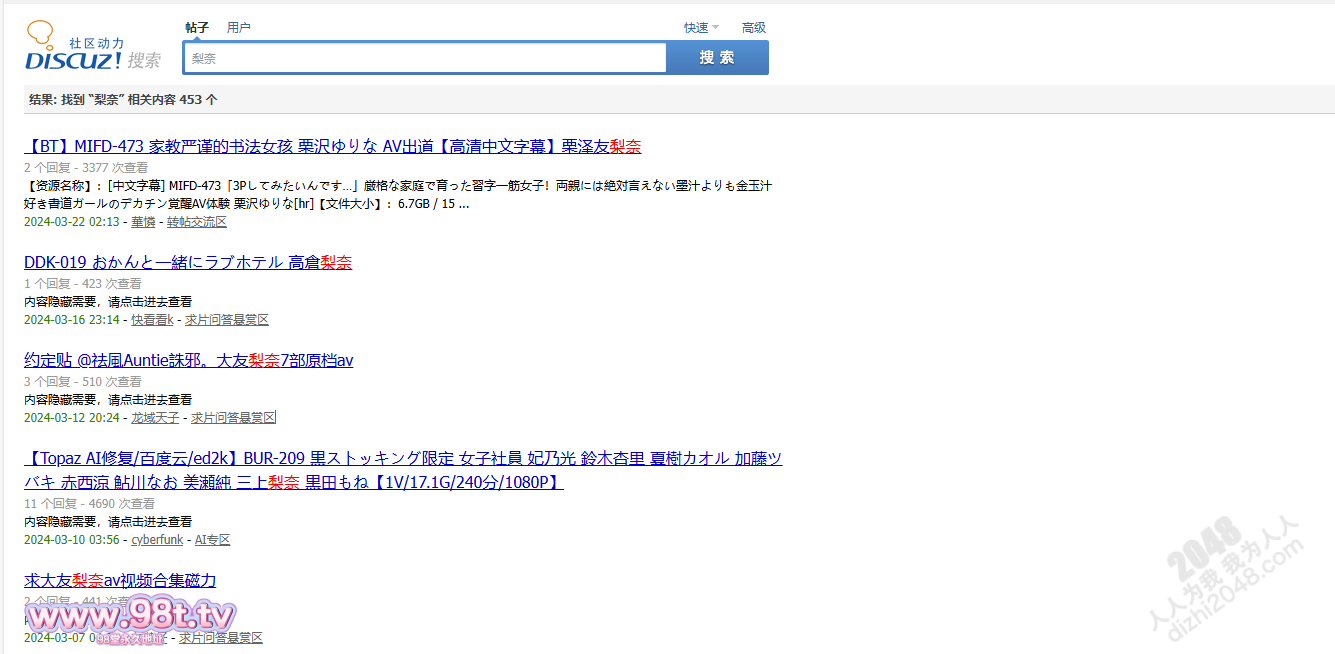Open the 高级 advanced search link
The height and width of the screenshot is (654, 1335).
(753, 28)
